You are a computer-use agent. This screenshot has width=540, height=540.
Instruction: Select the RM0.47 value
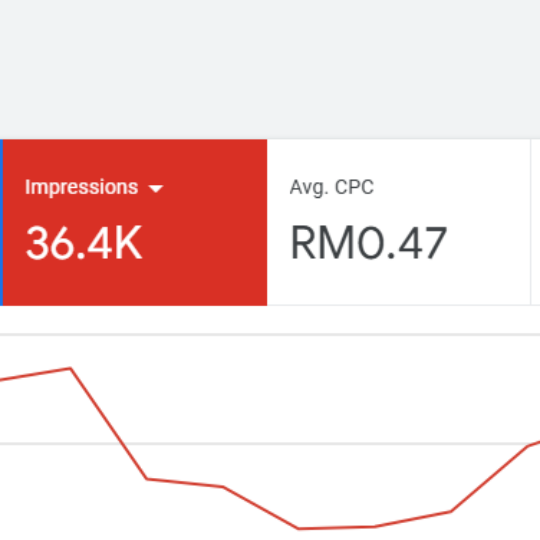coord(369,242)
